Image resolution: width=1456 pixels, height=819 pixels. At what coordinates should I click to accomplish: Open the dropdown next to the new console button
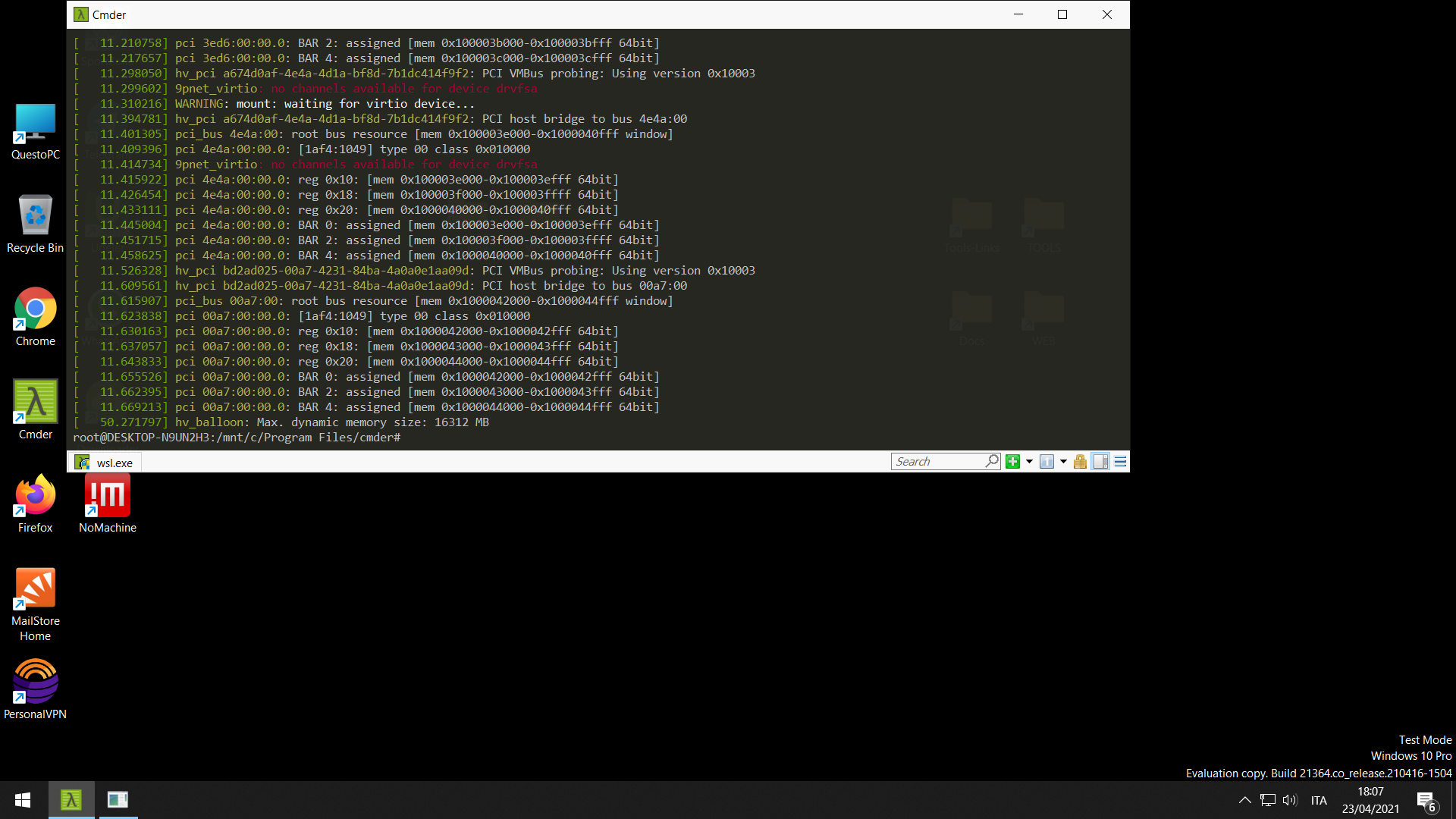point(1029,461)
